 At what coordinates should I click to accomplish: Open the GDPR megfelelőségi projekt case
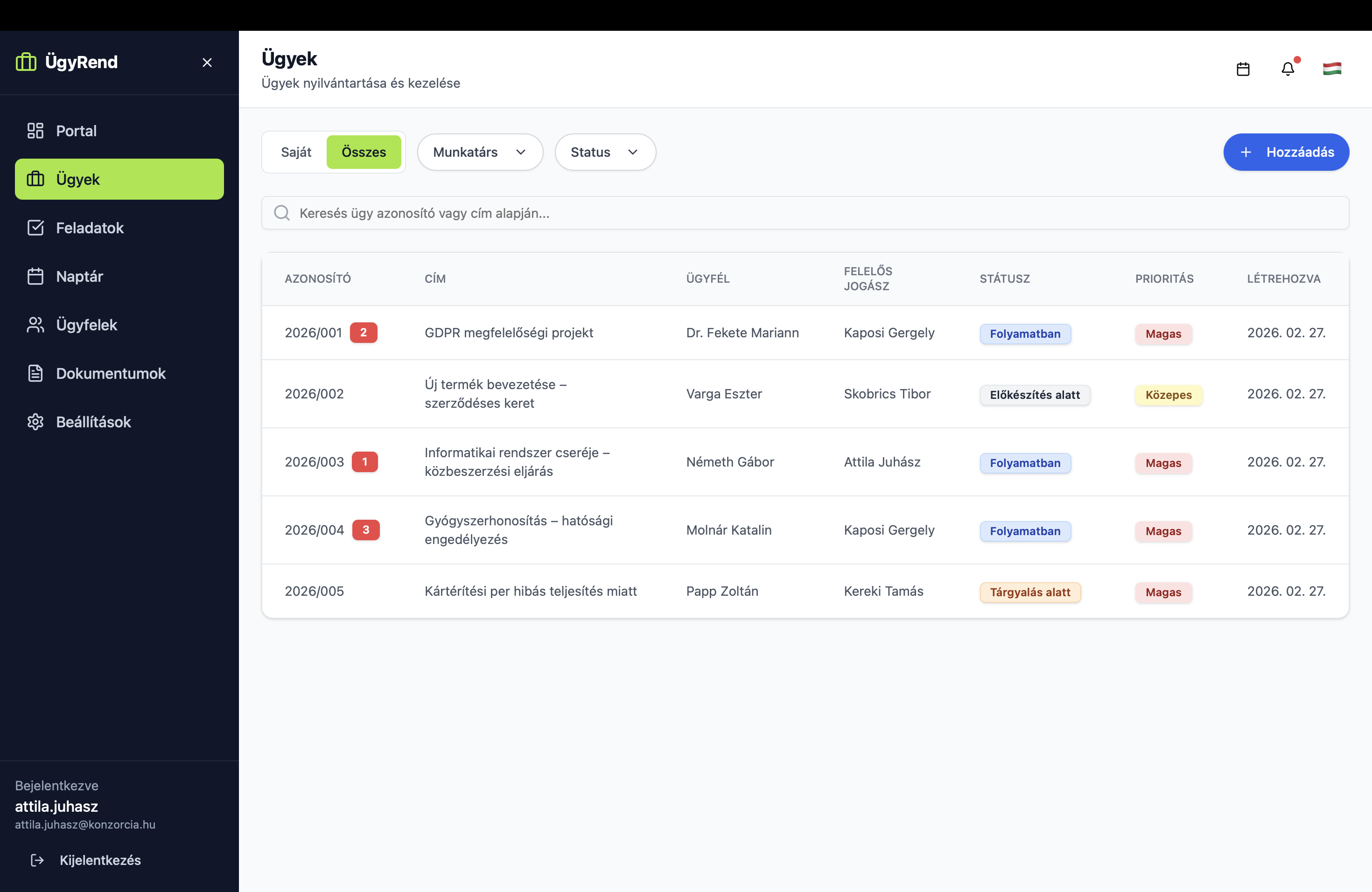click(509, 333)
